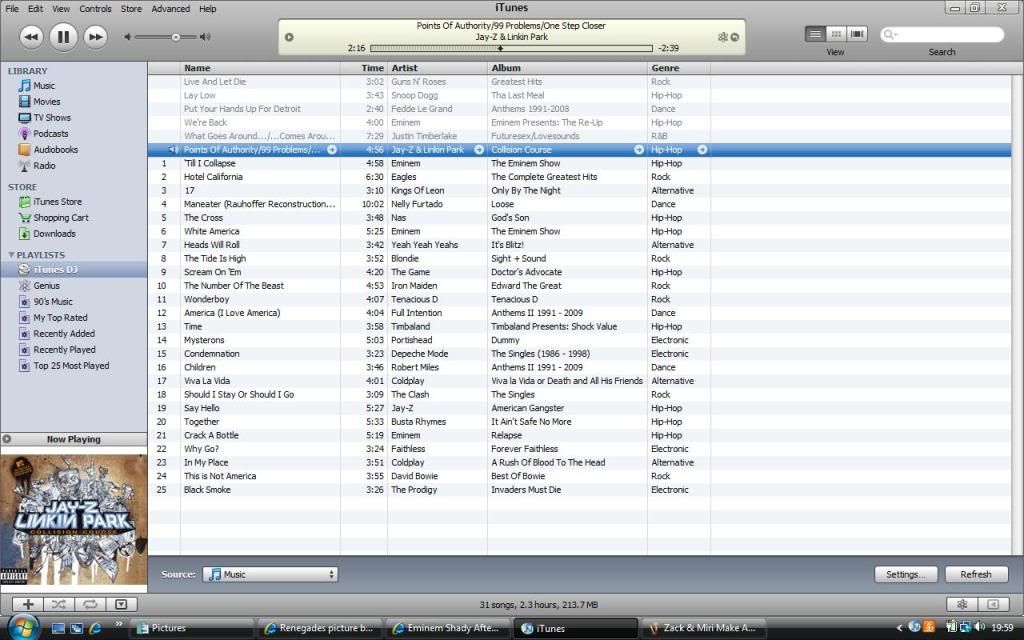Switch to grid view
1024x640 pixels.
point(836,34)
